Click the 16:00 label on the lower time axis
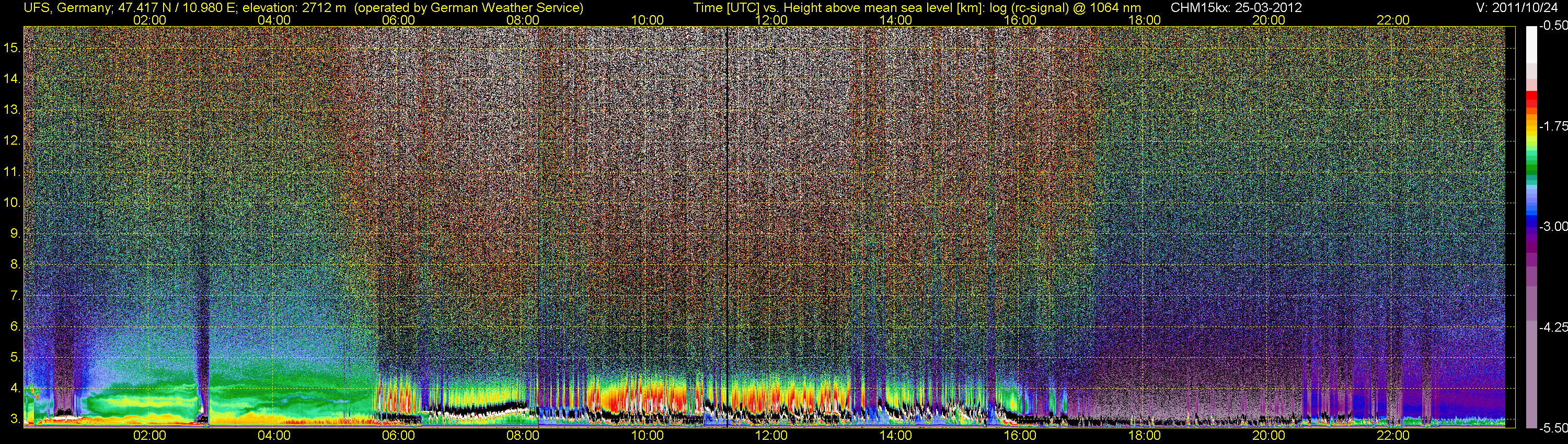Image resolution: width=1568 pixels, height=444 pixels. (1020, 436)
